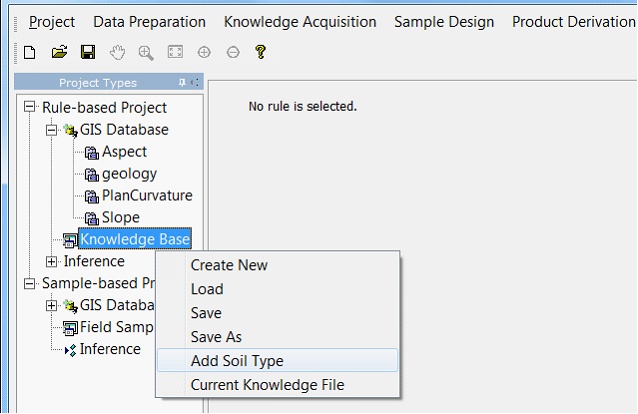Select the highlighted Knowledge Base label
Viewport: 638px width, 414px height.
pyautogui.click(x=135, y=239)
